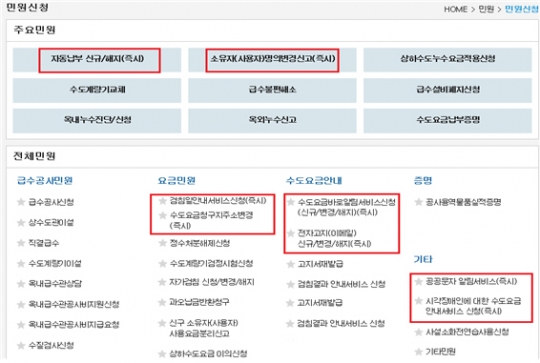Select 급수설비폐지신청 button
The height and width of the screenshot is (363, 540).
coord(447,90)
